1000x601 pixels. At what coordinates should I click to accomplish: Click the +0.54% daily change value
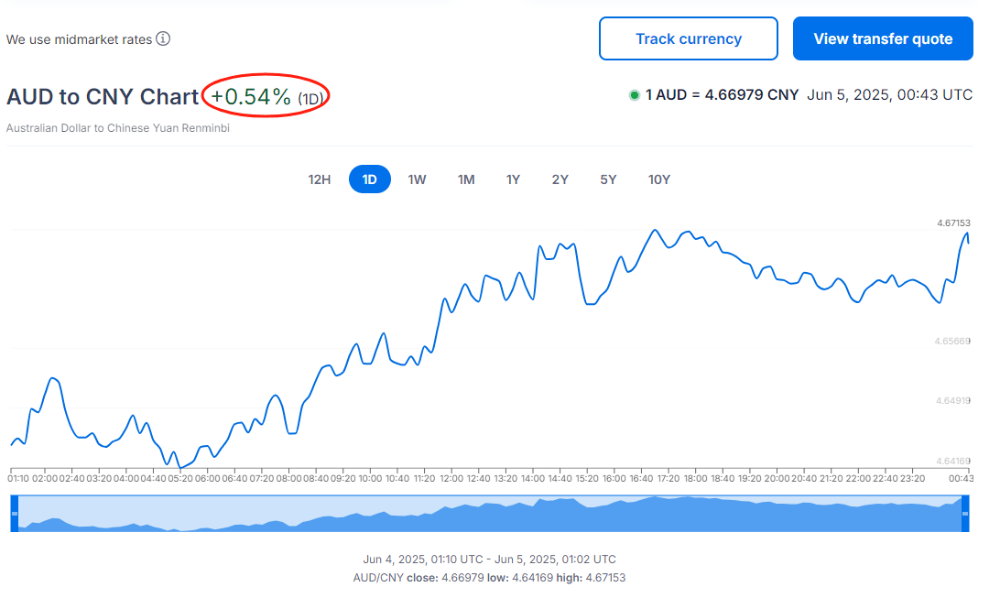click(251, 96)
